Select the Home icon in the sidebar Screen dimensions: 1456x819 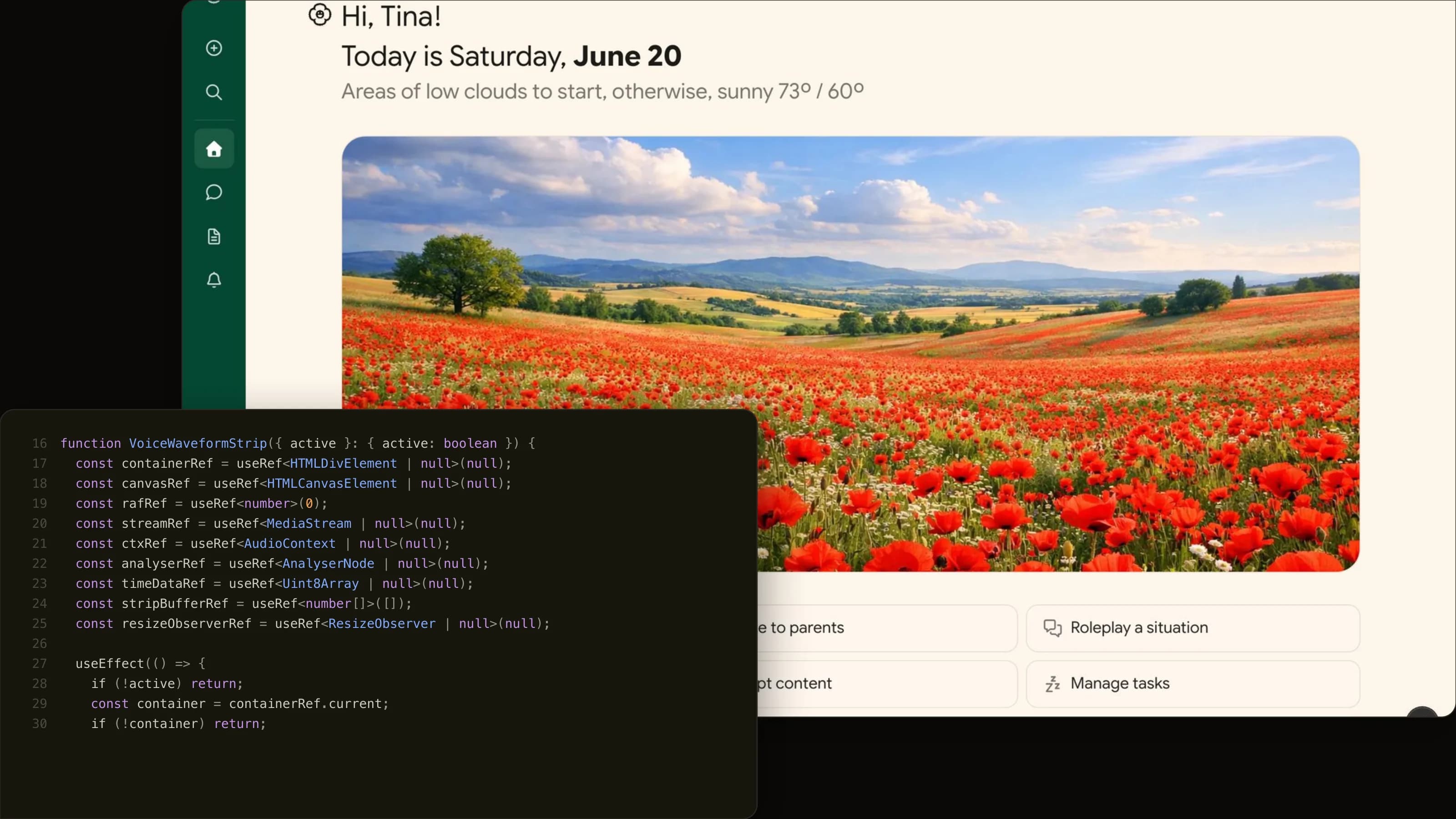(214, 149)
